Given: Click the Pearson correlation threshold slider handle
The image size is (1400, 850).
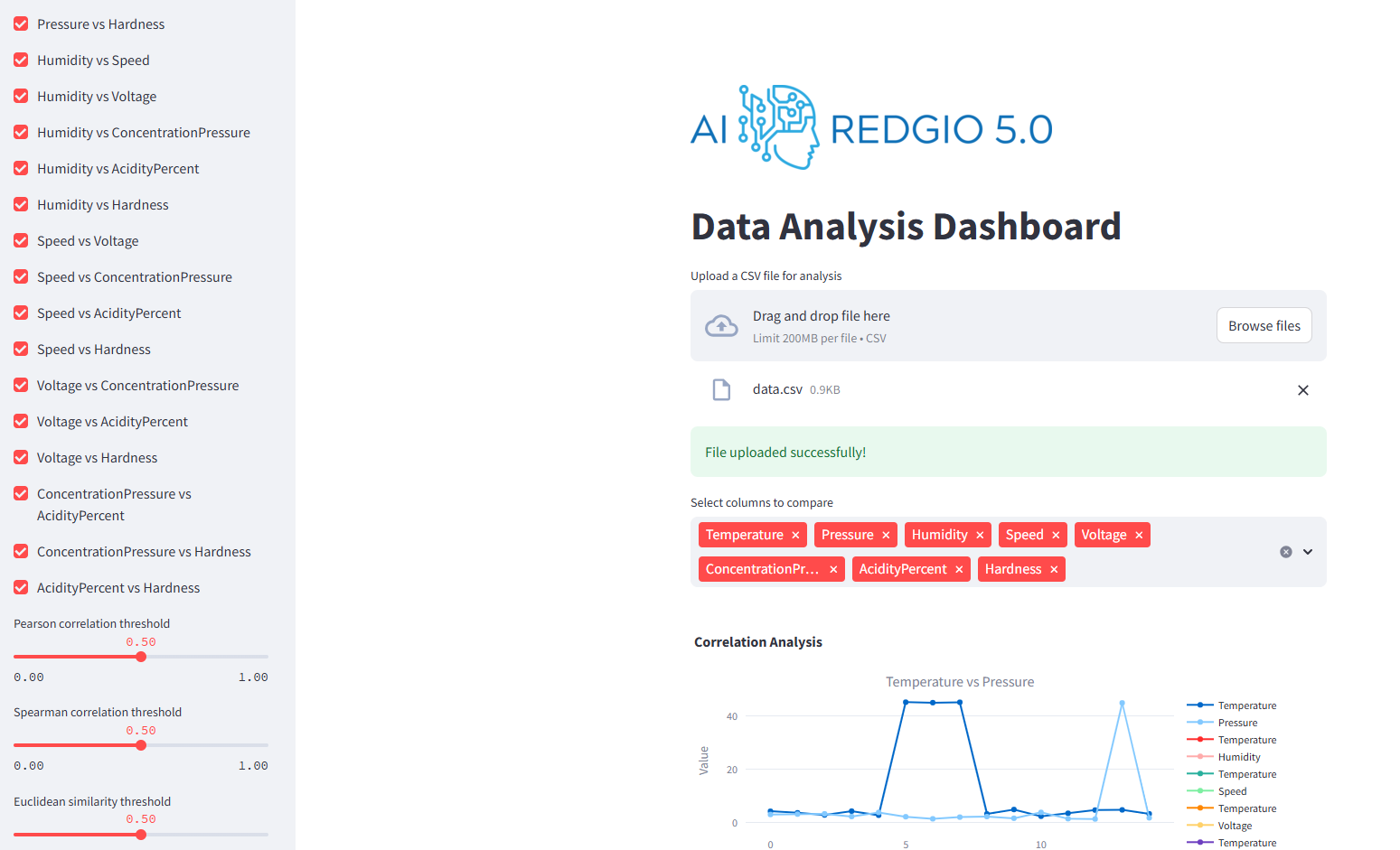Looking at the screenshot, I should coord(141,656).
